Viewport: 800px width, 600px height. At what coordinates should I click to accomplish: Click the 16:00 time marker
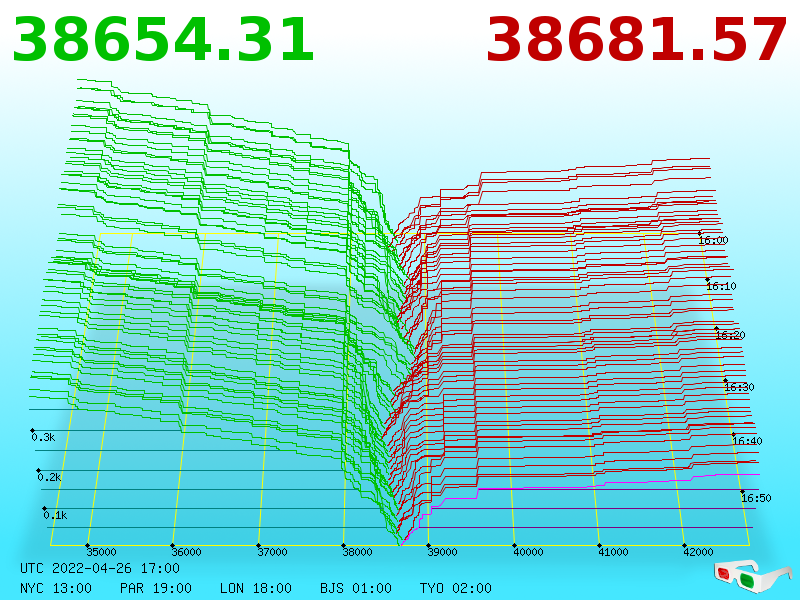[x=713, y=240]
